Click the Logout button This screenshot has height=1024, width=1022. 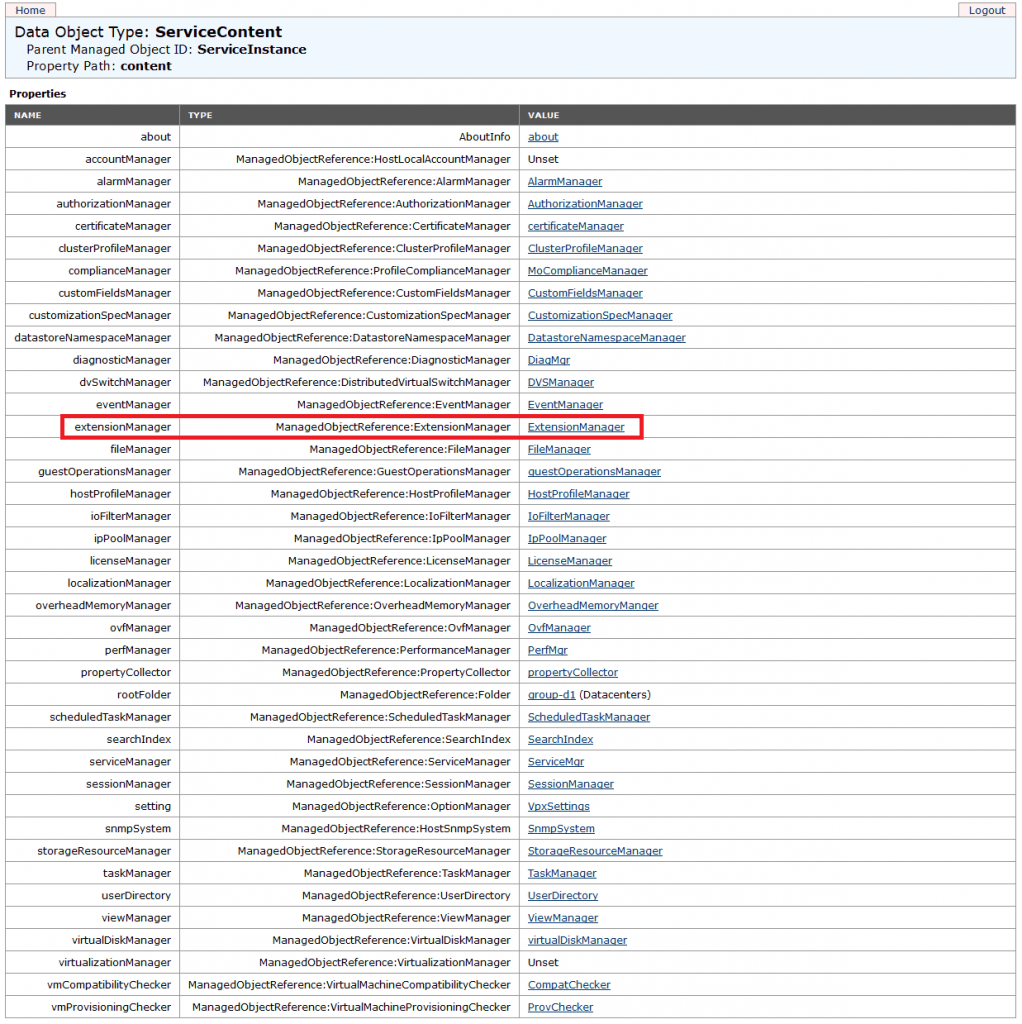point(986,9)
